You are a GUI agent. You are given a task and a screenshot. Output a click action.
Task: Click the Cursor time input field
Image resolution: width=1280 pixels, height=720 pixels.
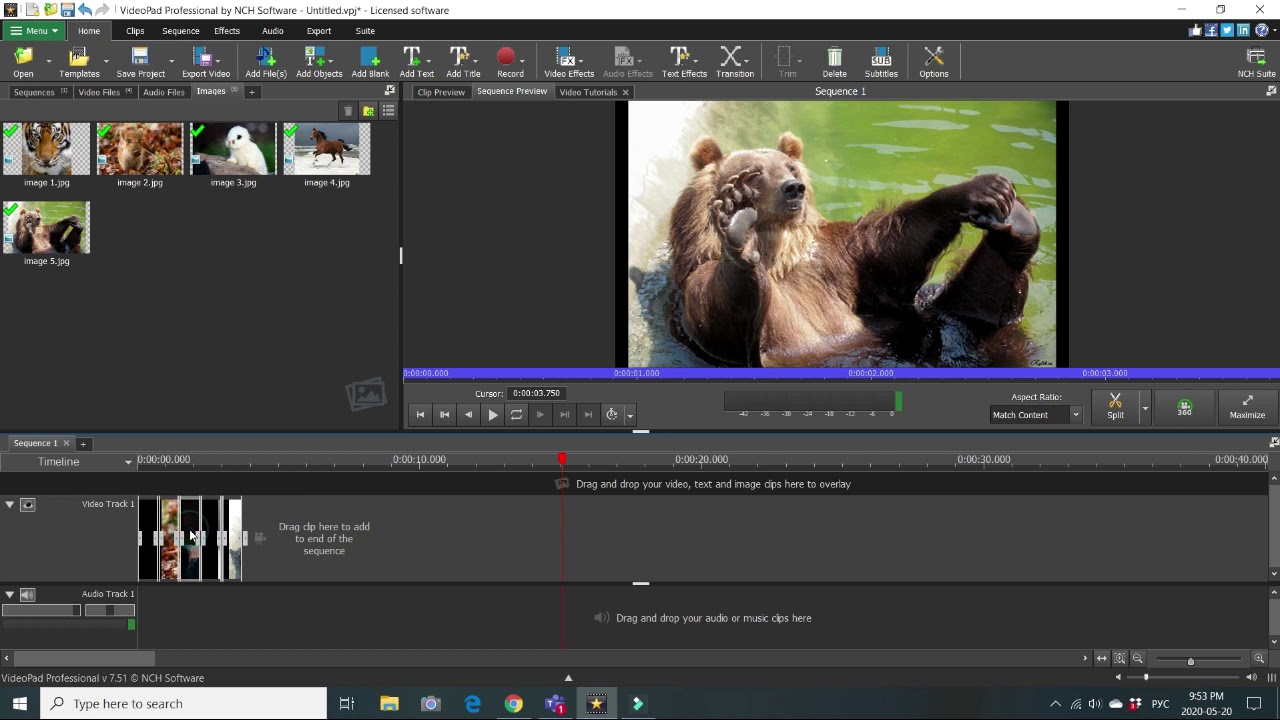click(x=537, y=393)
